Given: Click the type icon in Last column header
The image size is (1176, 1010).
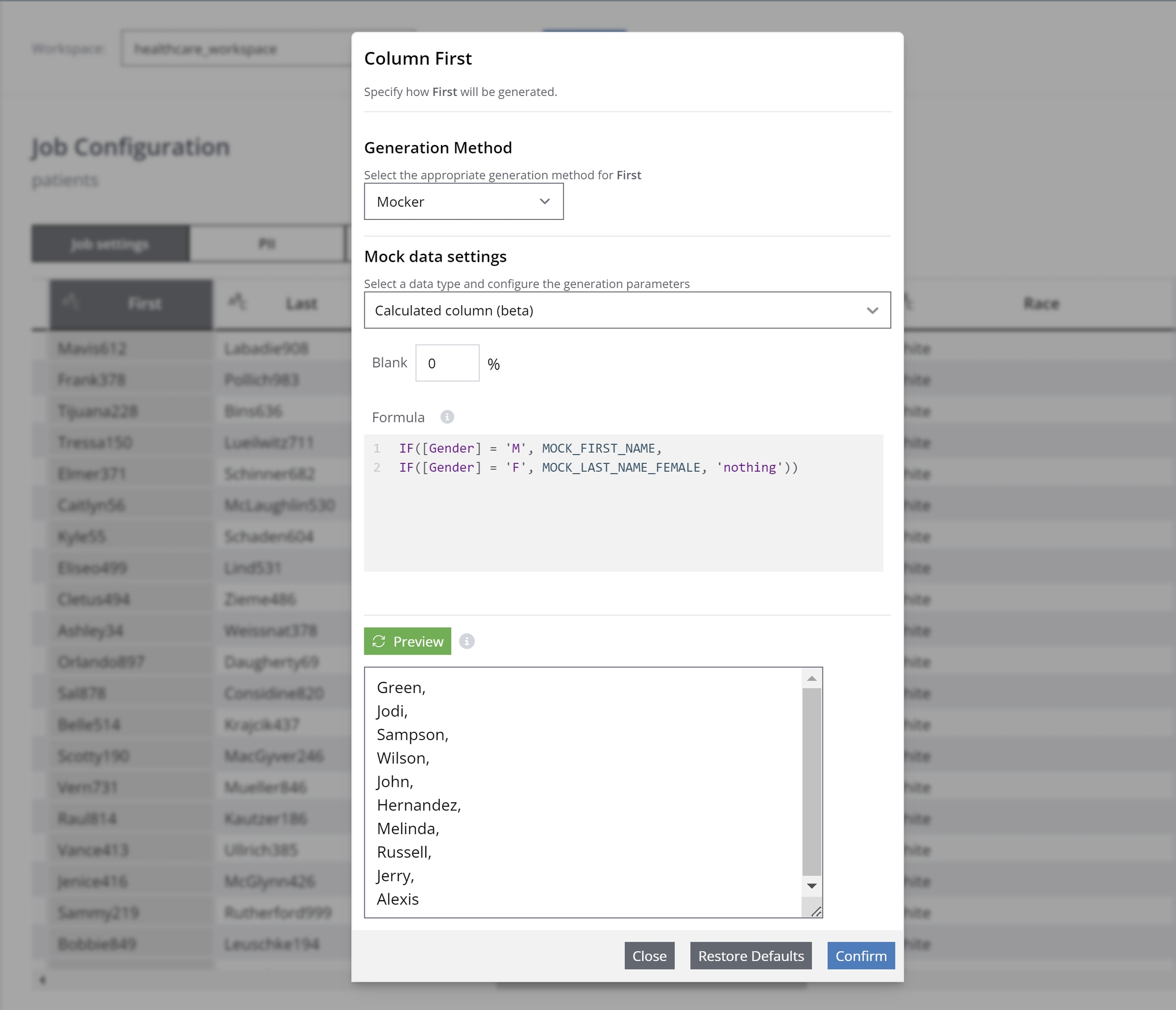Looking at the screenshot, I should (x=237, y=302).
